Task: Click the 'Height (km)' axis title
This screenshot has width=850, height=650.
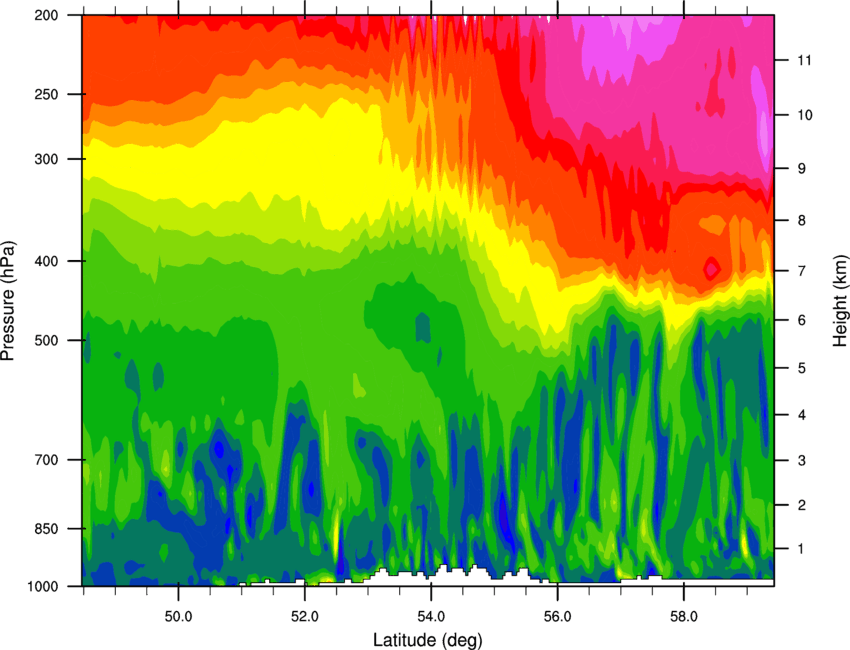Action: (x=840, y=300)
